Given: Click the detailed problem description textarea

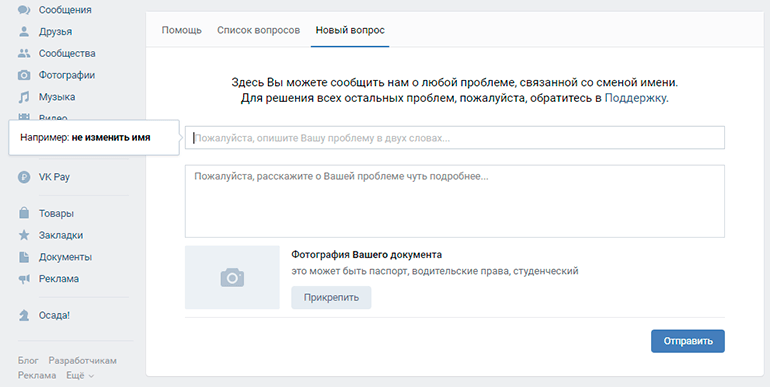Looking at the screenshot, I should (455, 201).
